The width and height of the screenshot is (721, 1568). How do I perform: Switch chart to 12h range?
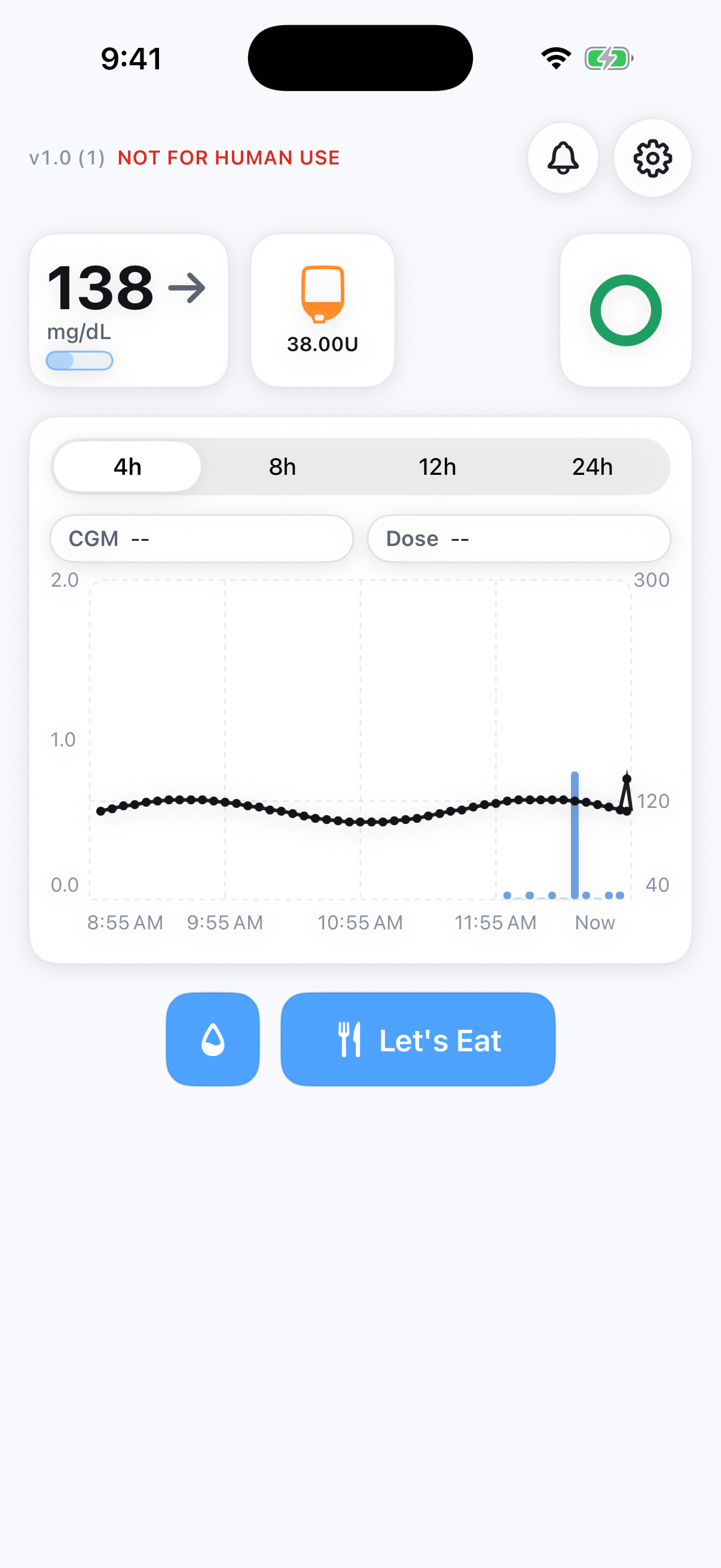pos(438,467)
